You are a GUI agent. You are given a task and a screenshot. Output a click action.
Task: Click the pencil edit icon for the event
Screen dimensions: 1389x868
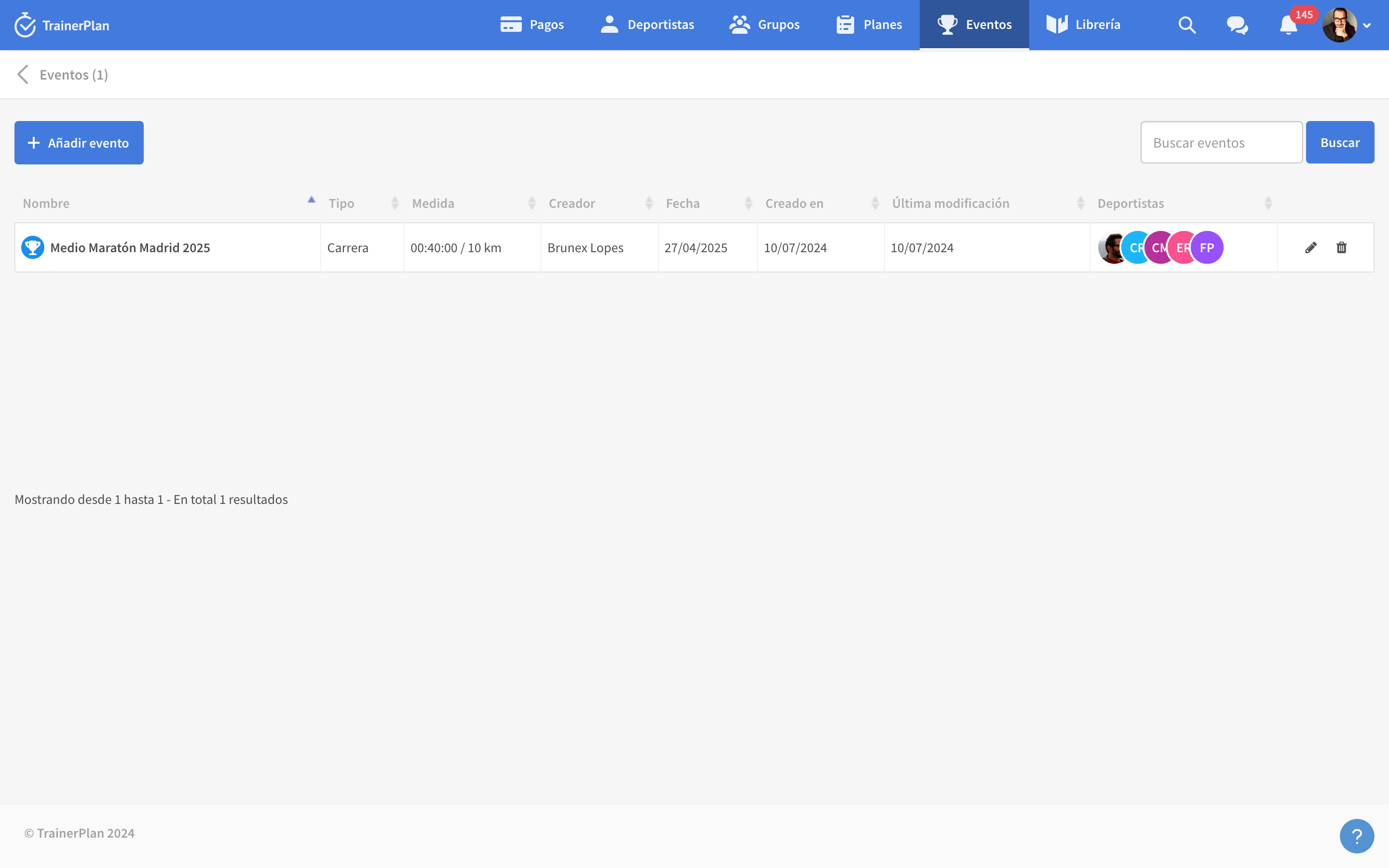(x=1310, y=247)
